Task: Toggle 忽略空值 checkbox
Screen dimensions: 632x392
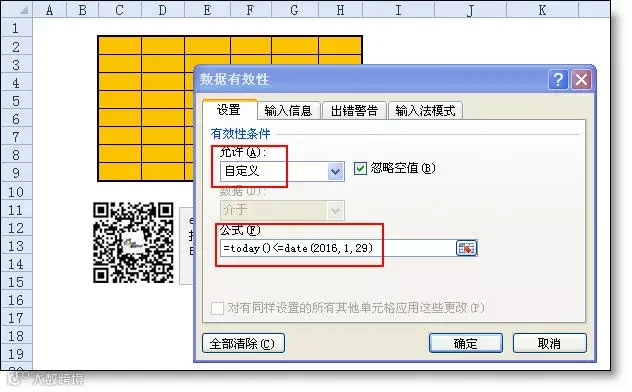Action: [x=360, y=168]
